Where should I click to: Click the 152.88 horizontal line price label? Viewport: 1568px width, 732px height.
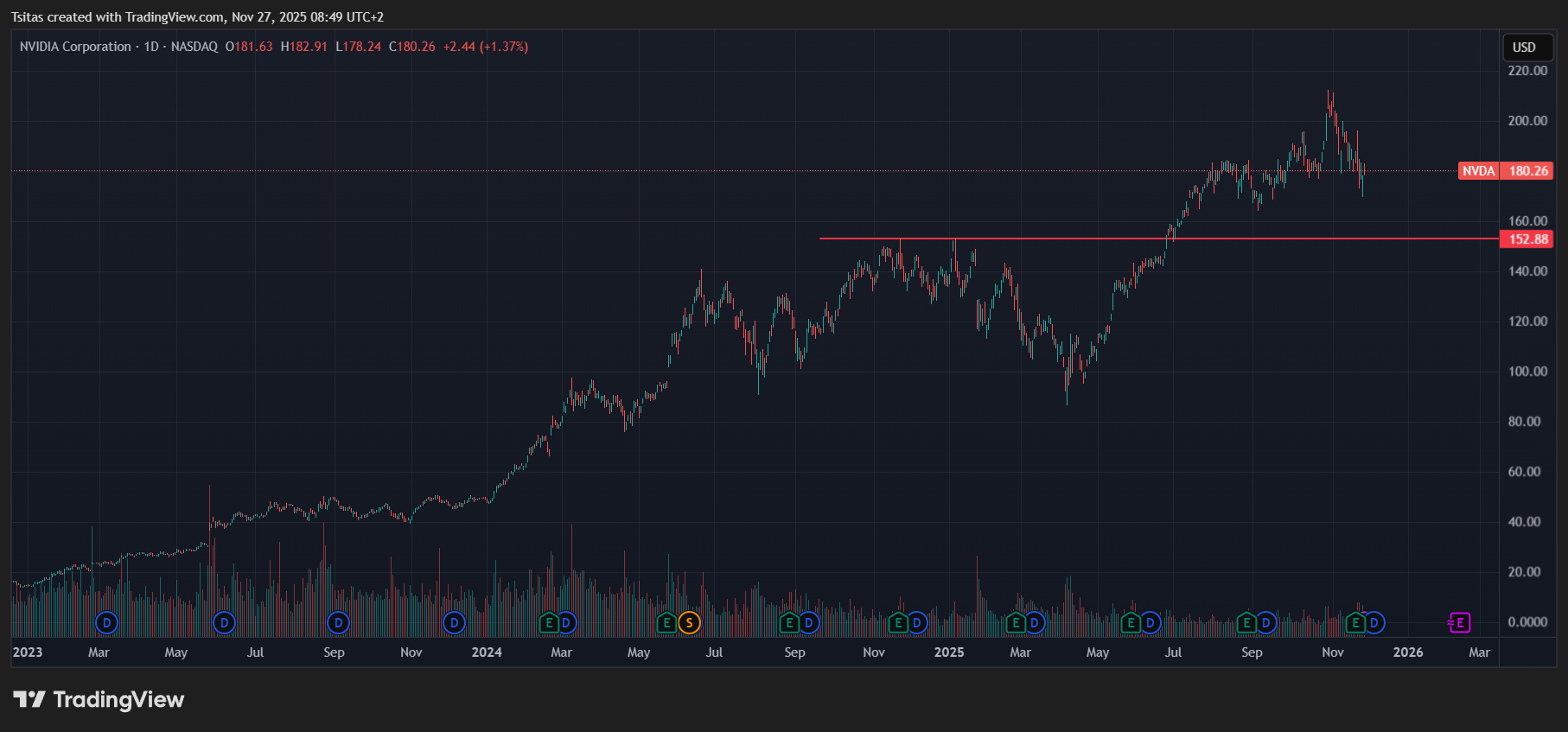click(x=1527, y=239)
